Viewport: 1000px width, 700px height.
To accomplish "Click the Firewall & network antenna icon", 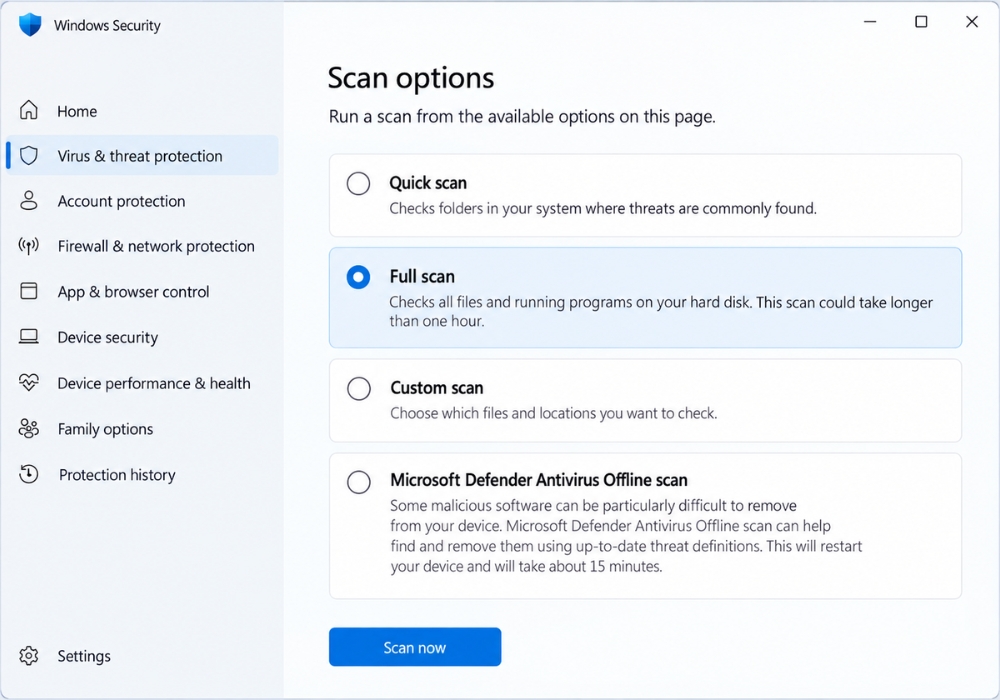I will (29, 245).
